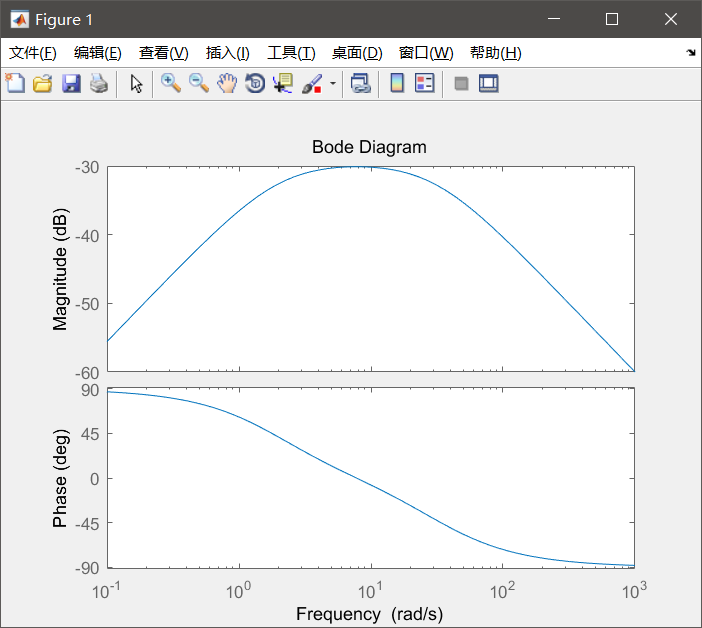This screenshot has height=628, width=702.
Task: Open the 插入(I) menu
Action: [227, 53]
